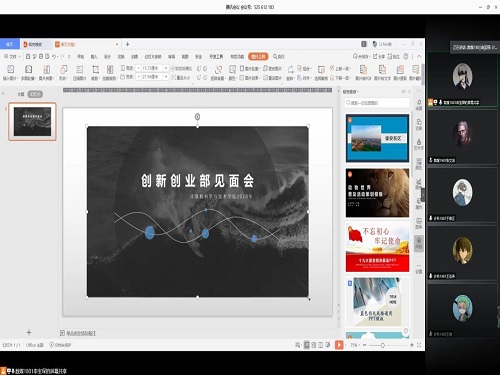This screenshot has width=500, height=375.
Task: Click the plus button to open new tab
Action: [127, 44]
